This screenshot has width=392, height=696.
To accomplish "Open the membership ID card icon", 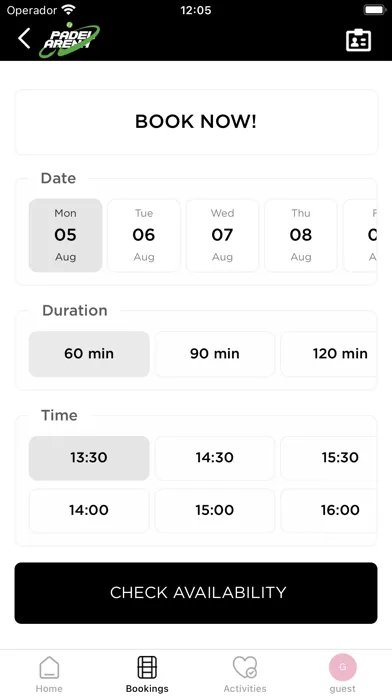I will (x=358, y=40).
